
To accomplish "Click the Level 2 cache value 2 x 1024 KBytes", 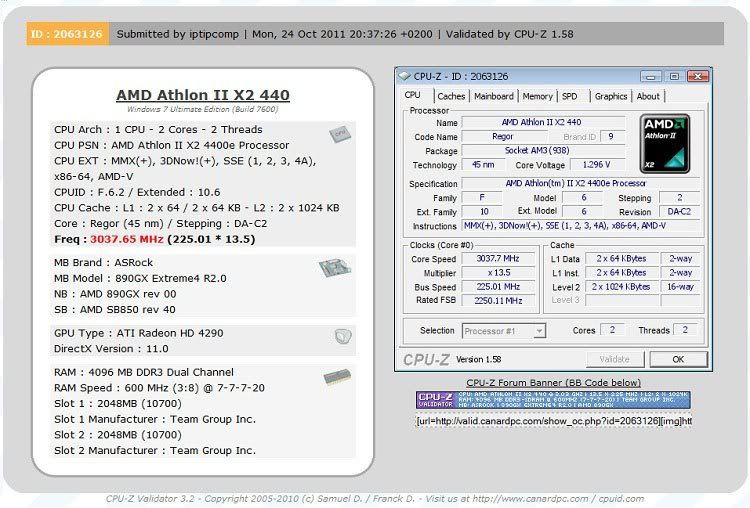I will click(621, 287).
